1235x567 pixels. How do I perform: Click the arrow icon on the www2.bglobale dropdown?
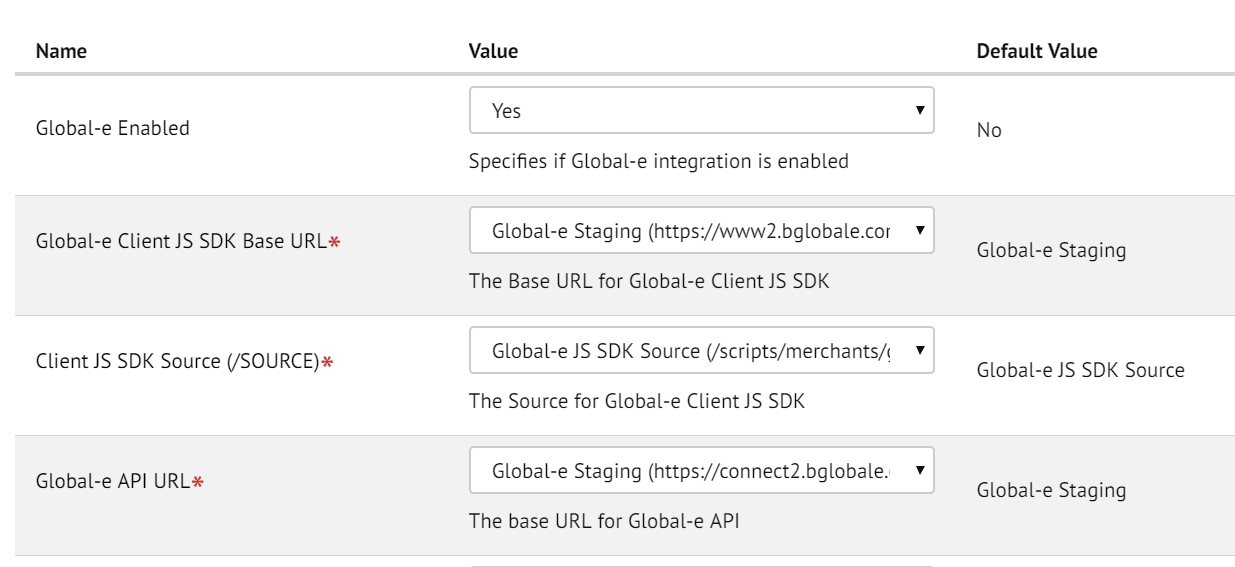click(x=919, y=230)
